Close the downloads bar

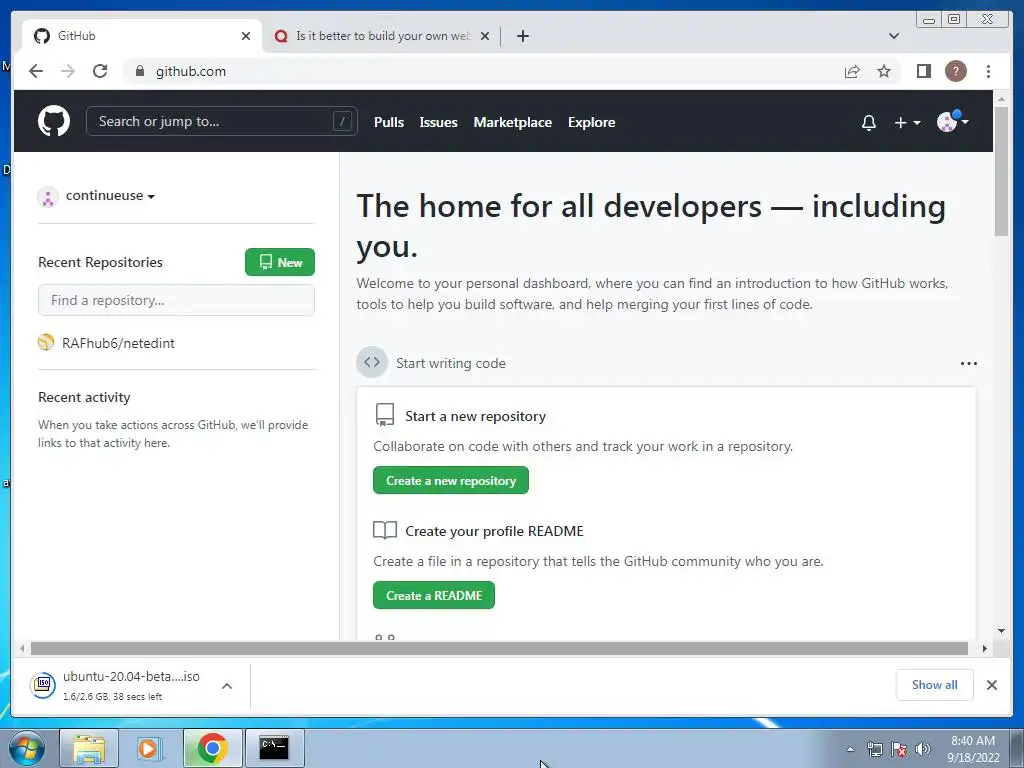coord(991,685)
